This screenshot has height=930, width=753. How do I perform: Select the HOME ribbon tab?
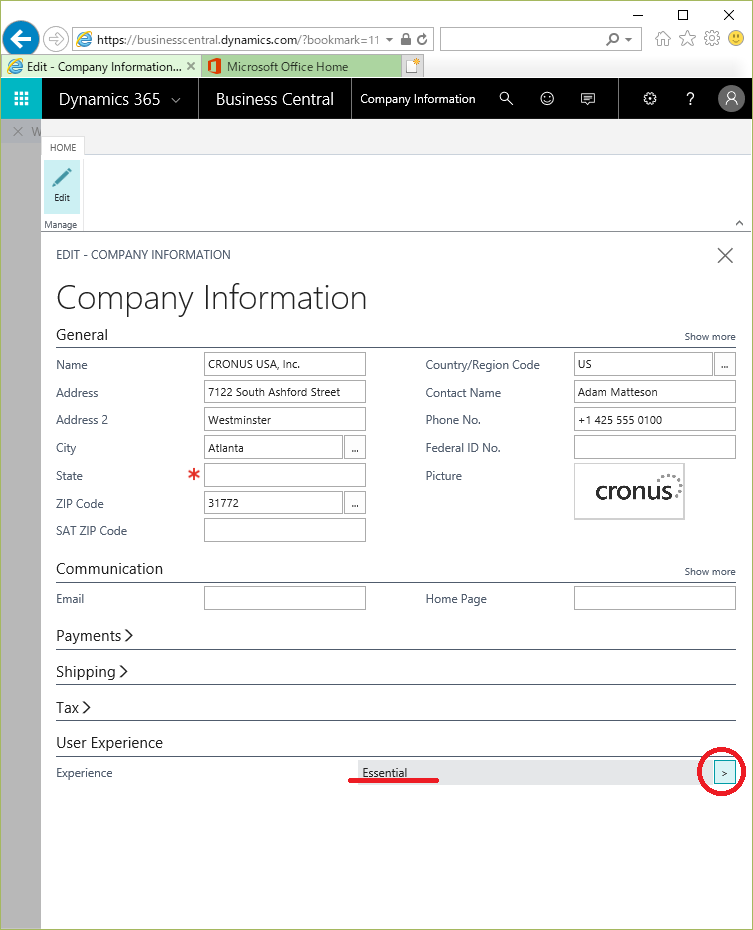tap(63, 147)
